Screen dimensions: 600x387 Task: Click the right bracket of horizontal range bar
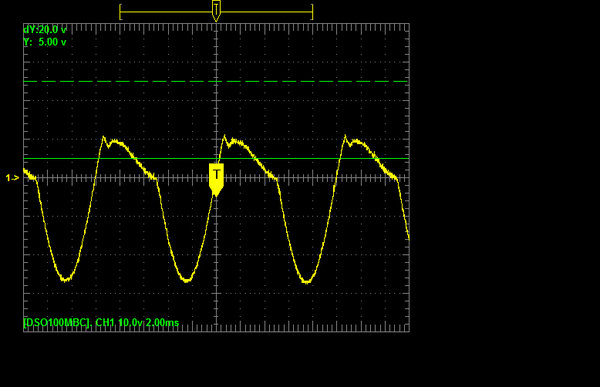coord(313,12)
